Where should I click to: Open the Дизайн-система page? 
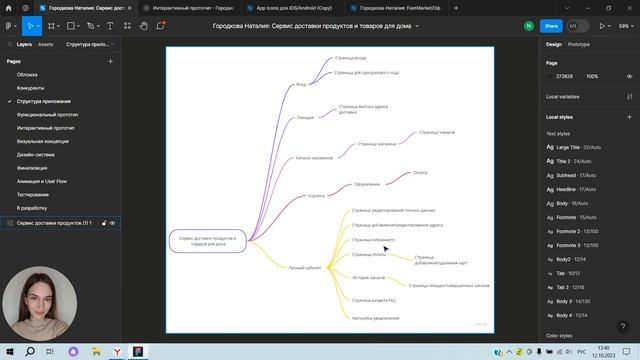(36, 155)
